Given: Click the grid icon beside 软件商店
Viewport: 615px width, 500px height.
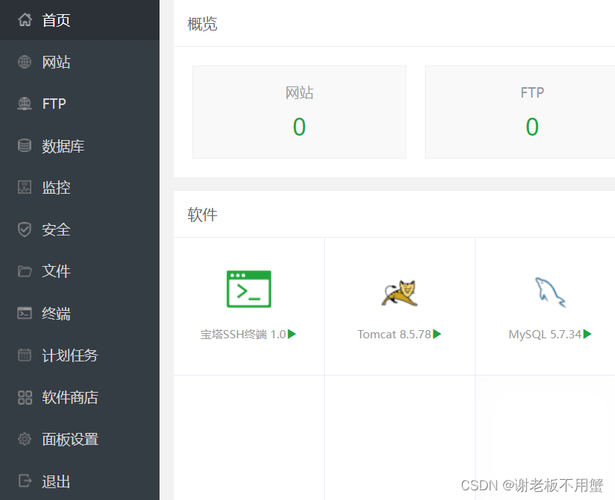Looking at the screenshot, I should pyautogui.click(x=25, y=398).
